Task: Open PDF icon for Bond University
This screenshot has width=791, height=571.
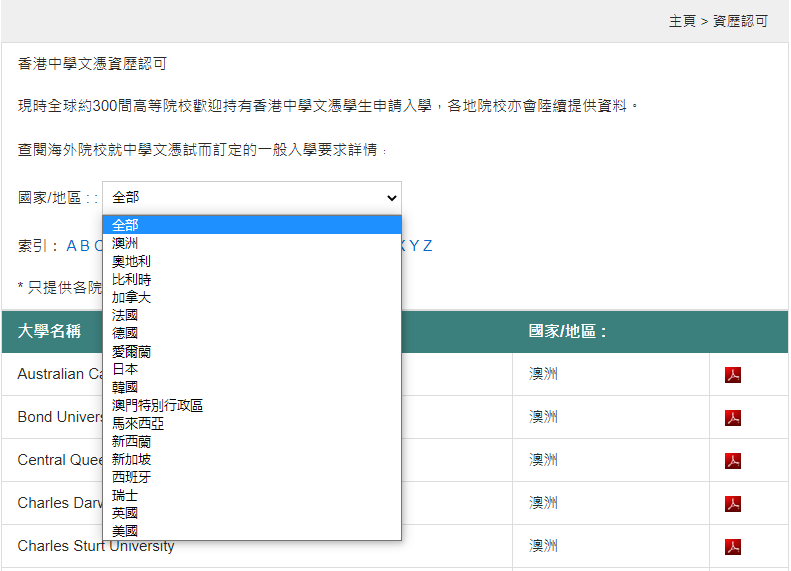Action: [732, 418]
